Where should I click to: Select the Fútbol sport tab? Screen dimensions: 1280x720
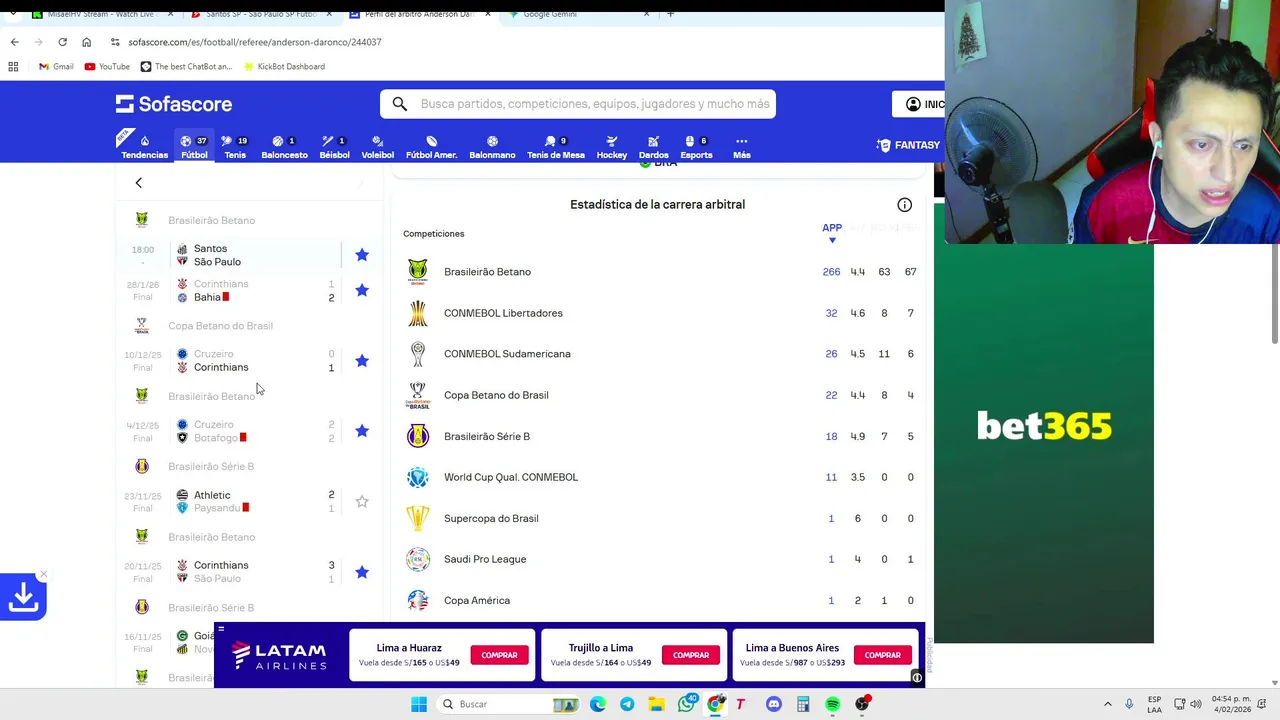coord(194,146)
